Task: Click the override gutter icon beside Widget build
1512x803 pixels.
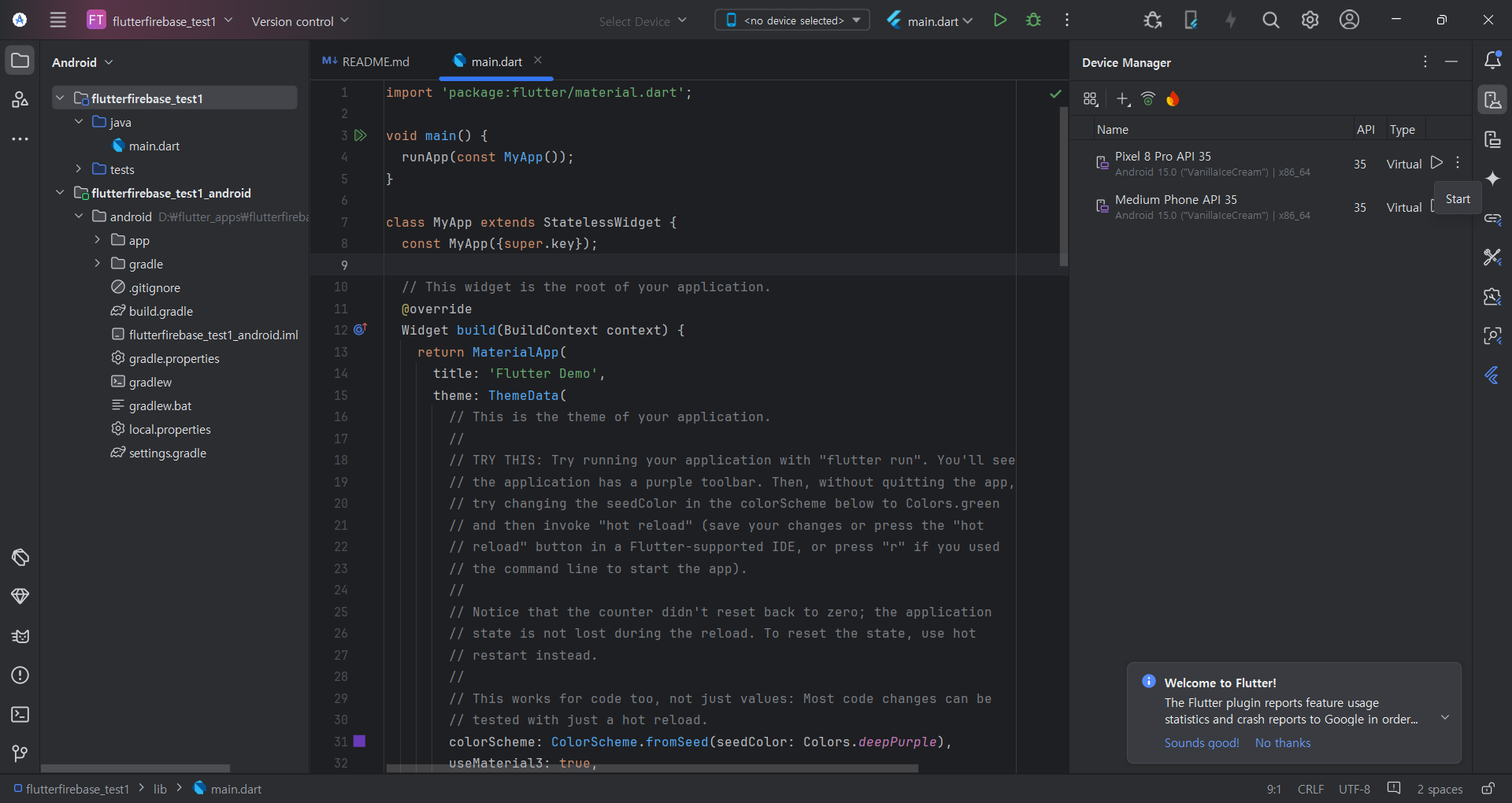Action: [361, 330]
